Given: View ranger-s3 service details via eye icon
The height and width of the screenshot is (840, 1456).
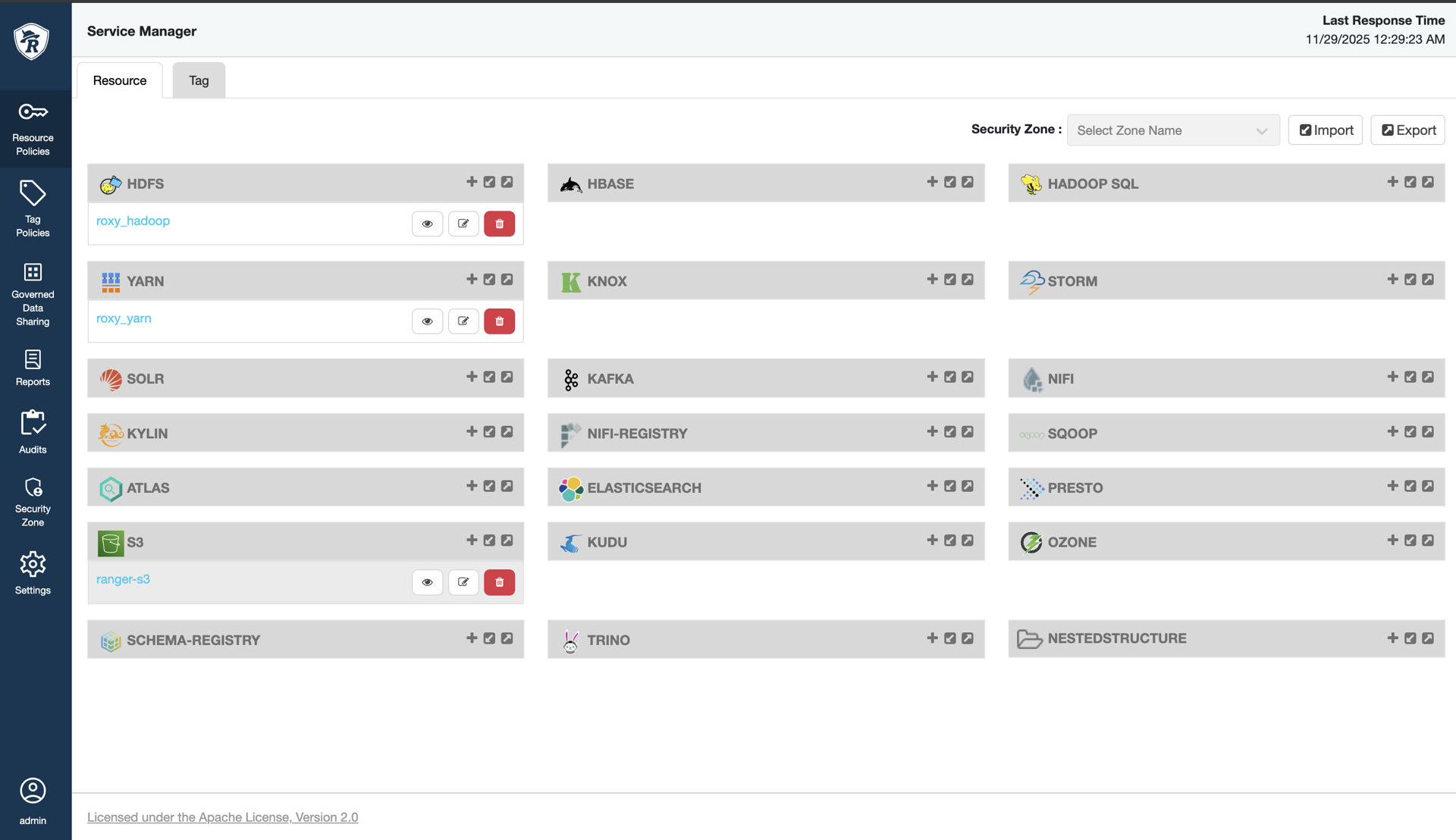Looking at the screenshot, I should [x=427, y=582].
